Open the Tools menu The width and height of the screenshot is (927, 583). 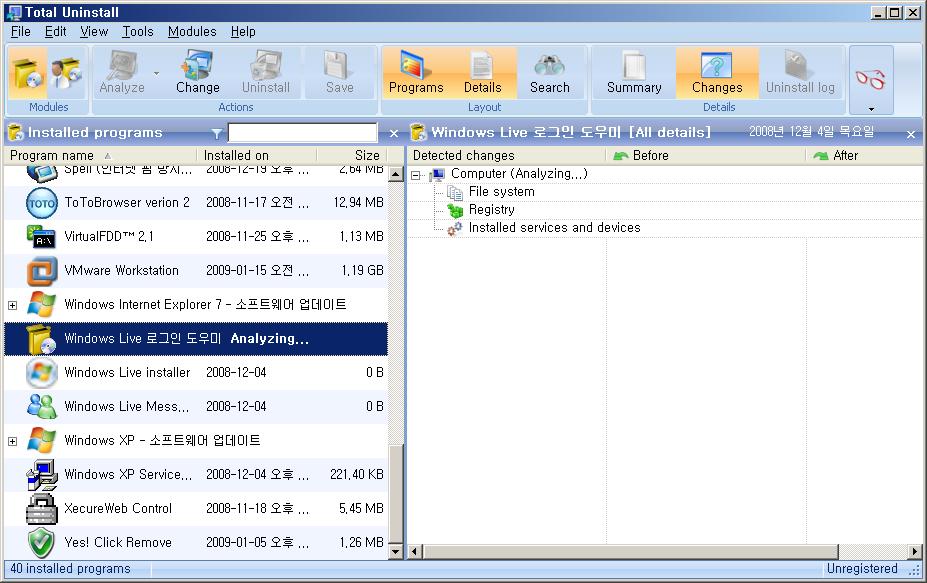[x=138, y=31]
